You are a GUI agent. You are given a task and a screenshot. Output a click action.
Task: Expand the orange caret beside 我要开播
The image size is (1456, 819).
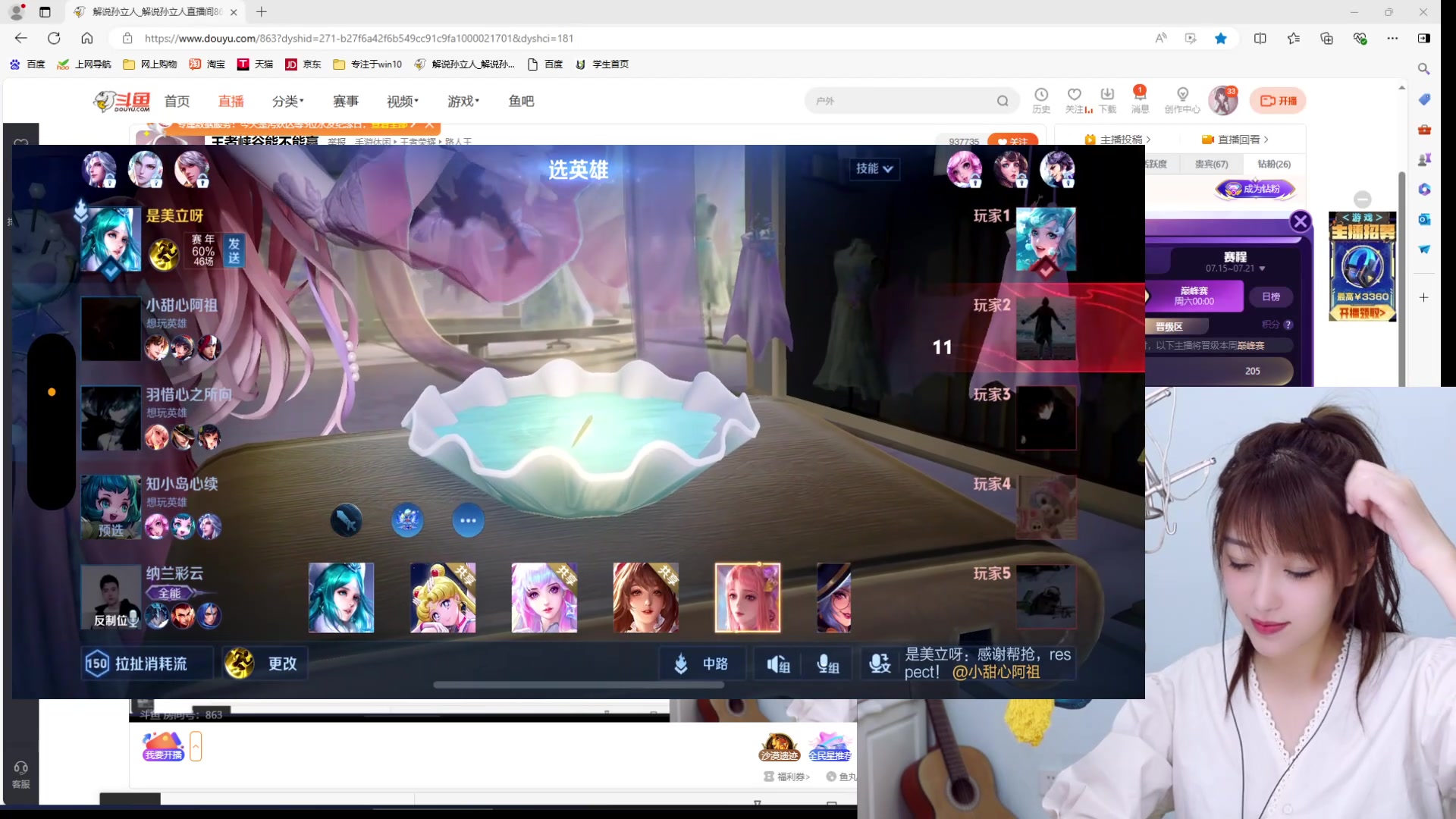click(x=196, y=746)
